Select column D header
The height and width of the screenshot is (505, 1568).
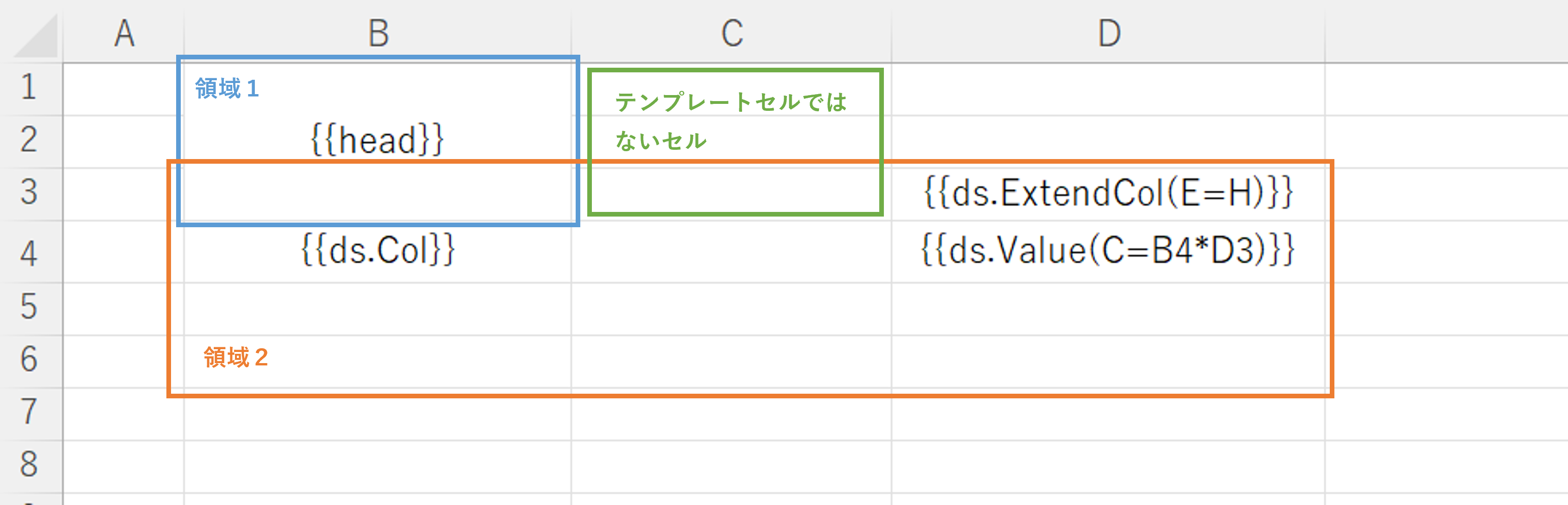tap(1108, 32)
